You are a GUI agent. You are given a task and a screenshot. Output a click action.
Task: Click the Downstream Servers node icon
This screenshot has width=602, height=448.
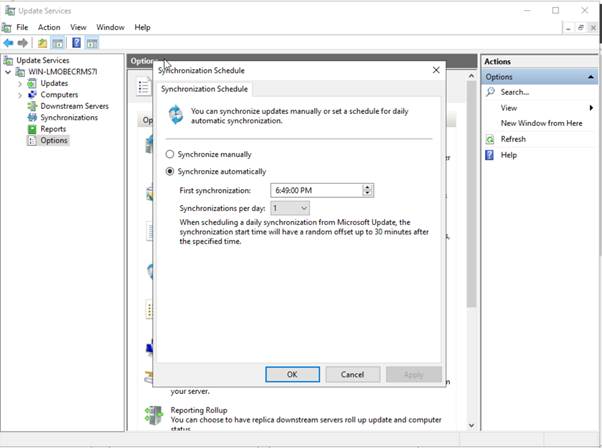[x=32, y=106]
